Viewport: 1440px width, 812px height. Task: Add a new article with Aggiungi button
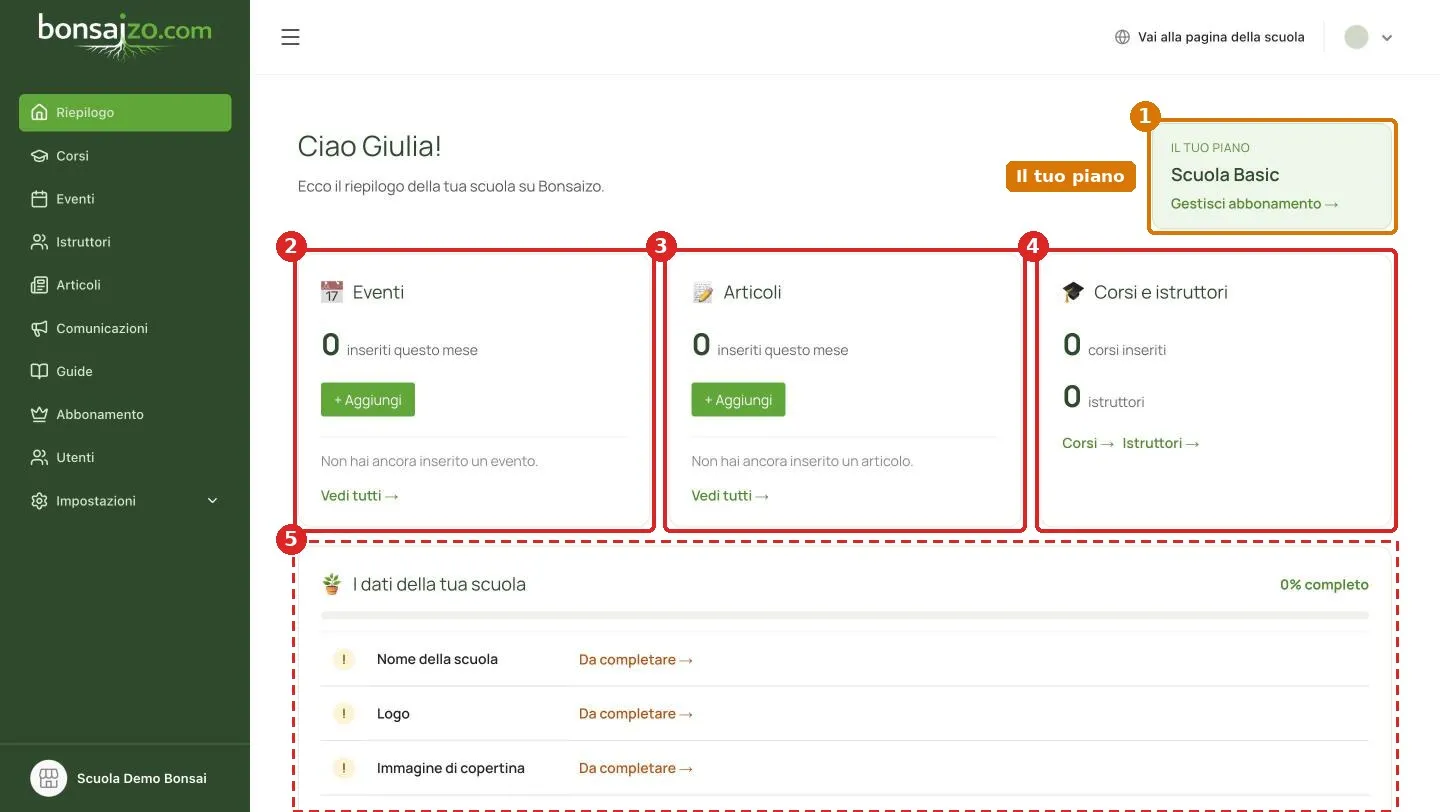738,400
